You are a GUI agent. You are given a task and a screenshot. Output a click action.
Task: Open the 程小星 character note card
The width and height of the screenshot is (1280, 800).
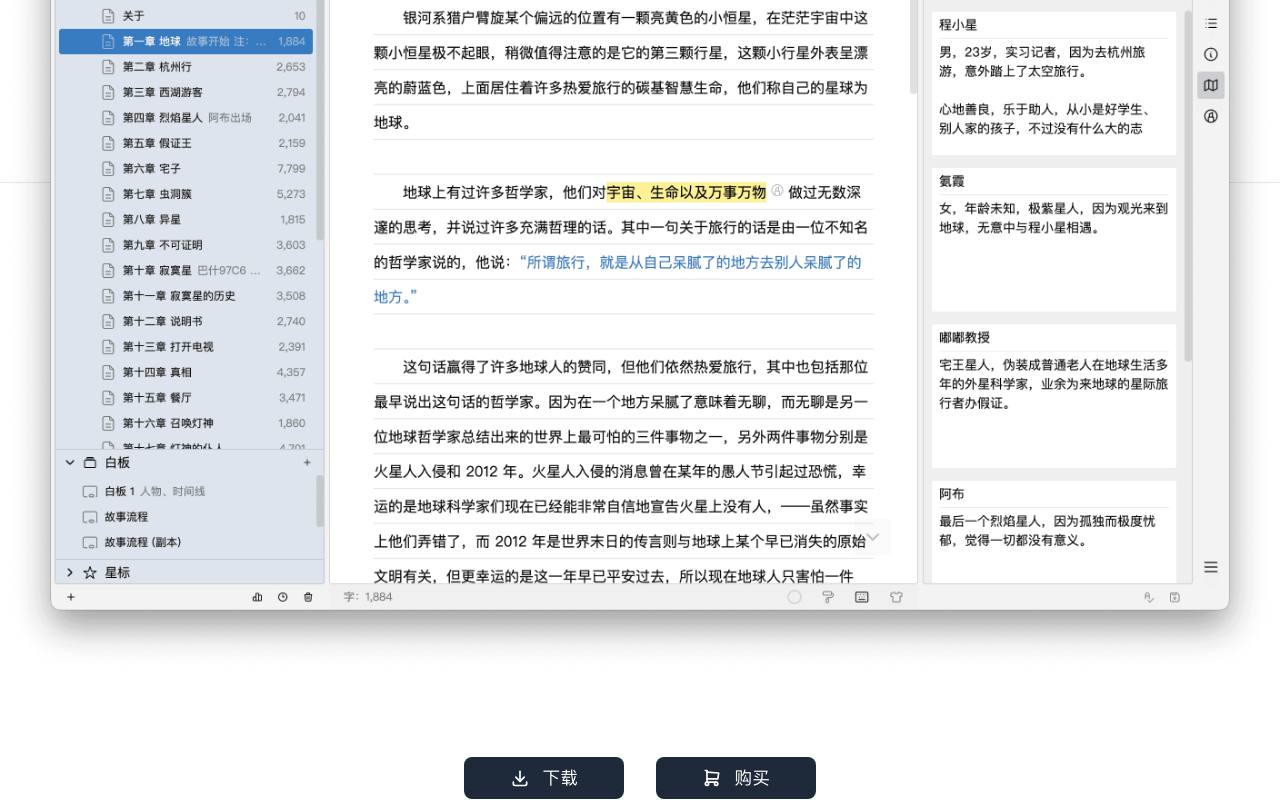[1054, 83]
